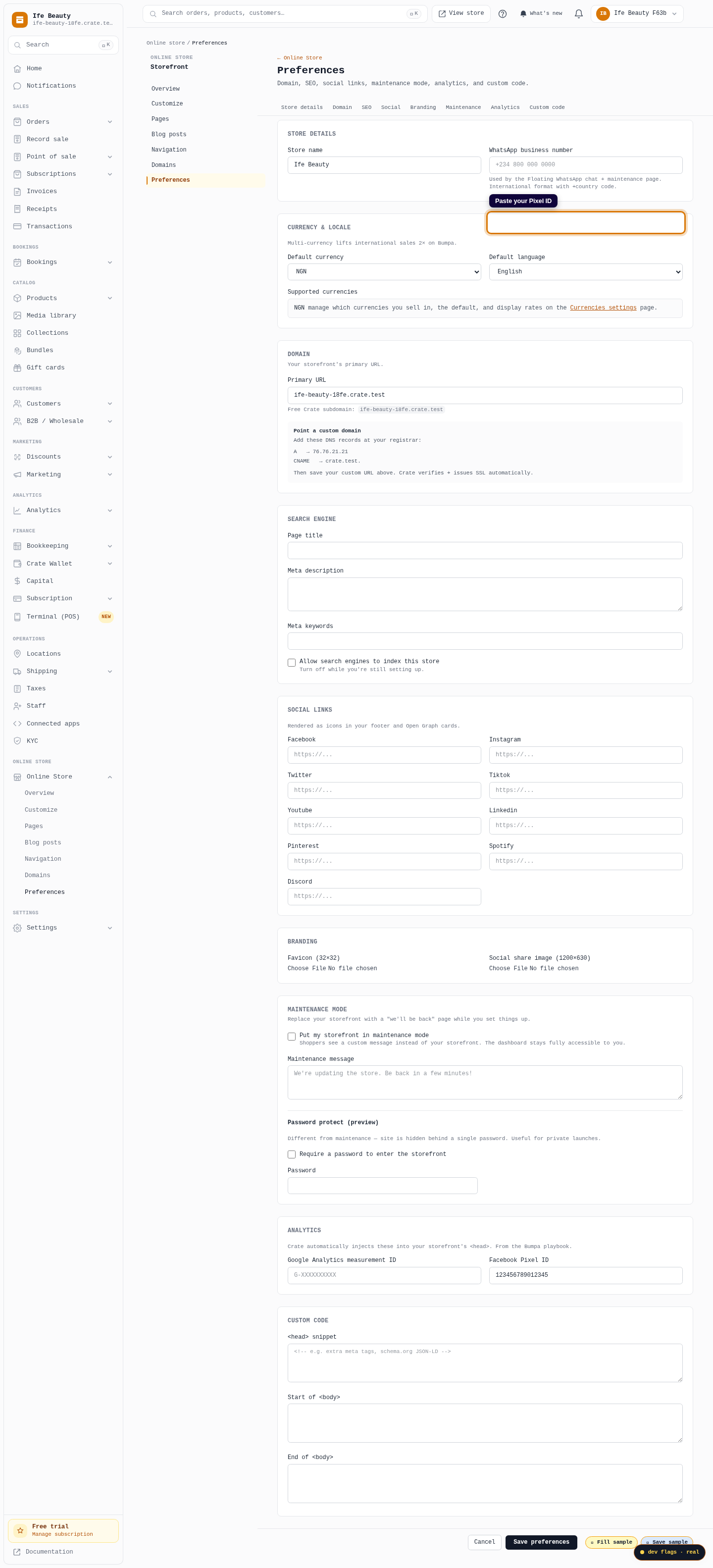Click the Cancel button
The width and height of the screenshot is (713, 1568).
point(484,1542)
